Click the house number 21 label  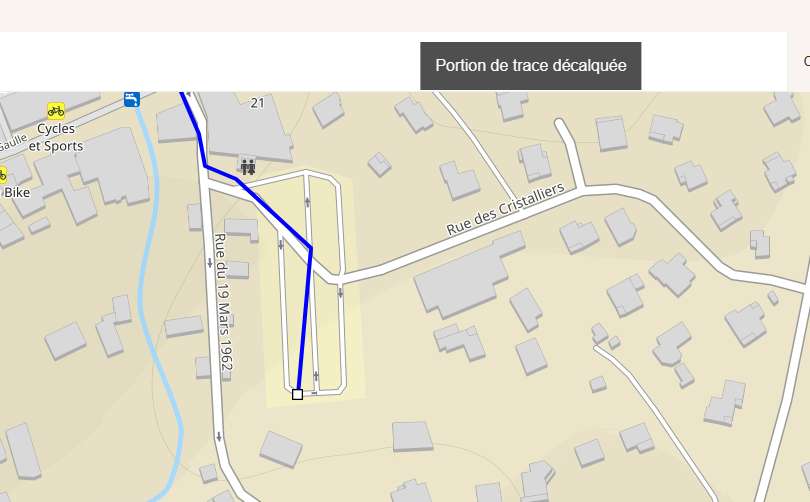(257, 103)
